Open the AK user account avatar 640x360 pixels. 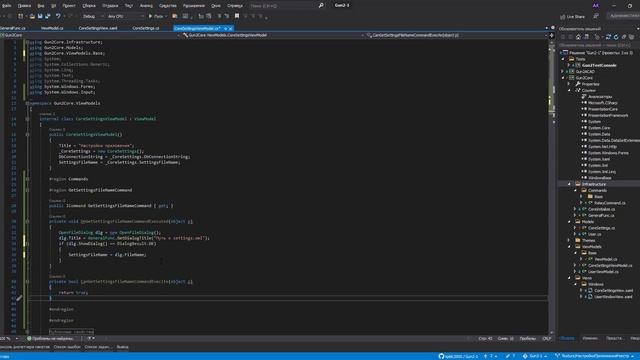point(596,6)
